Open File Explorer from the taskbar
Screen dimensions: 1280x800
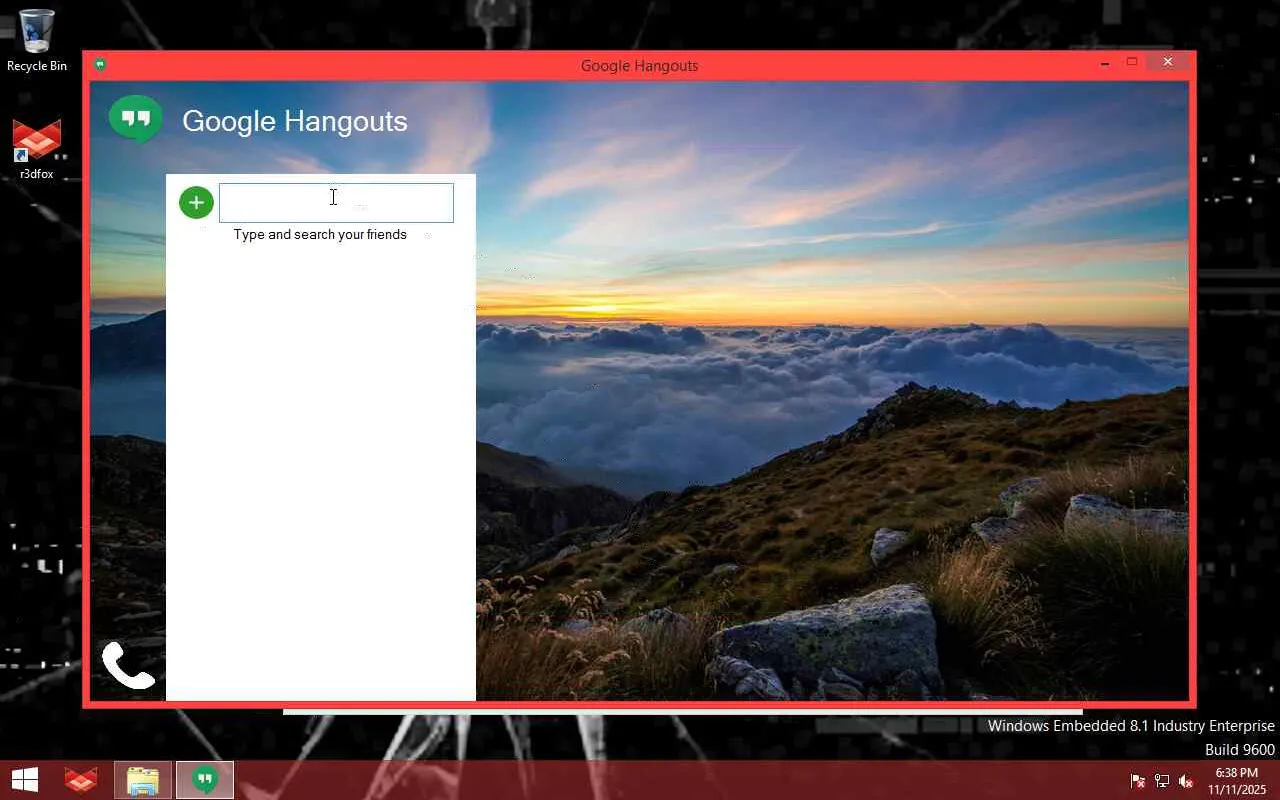coord(143,780)
